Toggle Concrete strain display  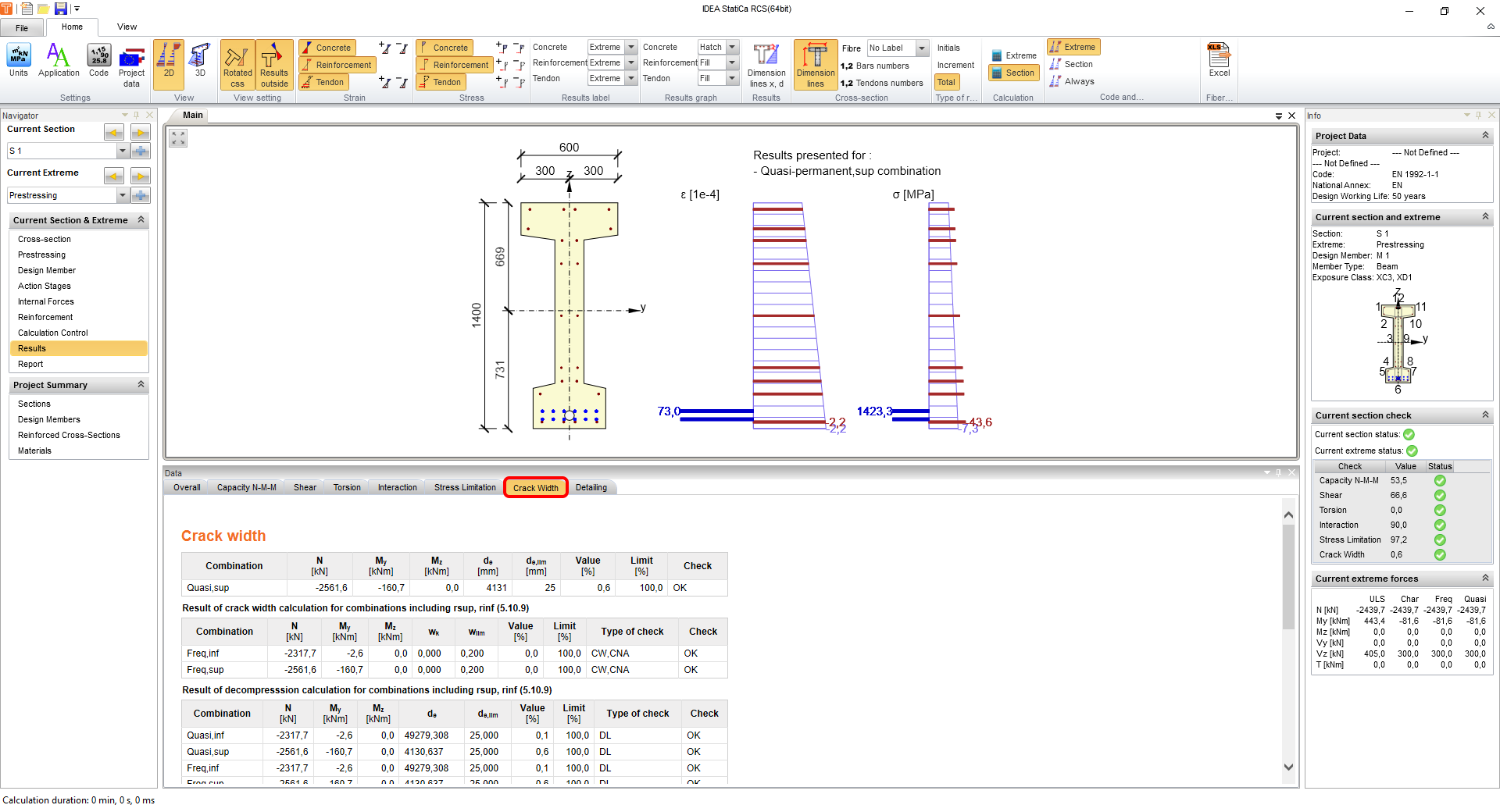tap(327, 48)
